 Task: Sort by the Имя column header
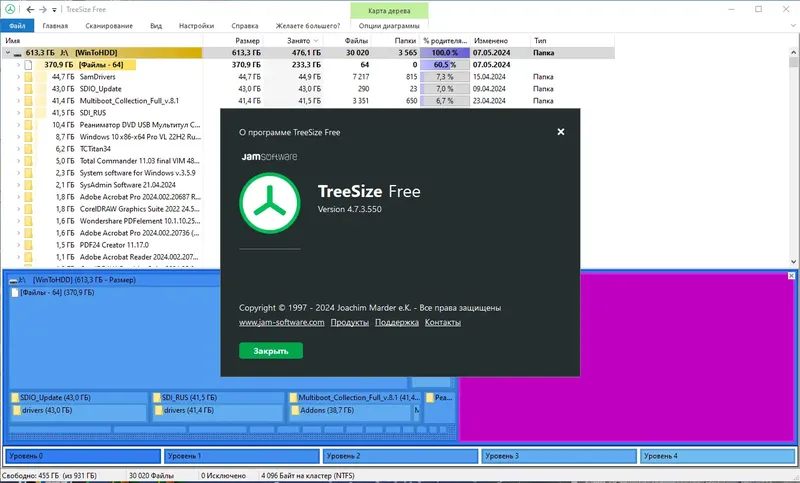pos(13,40)
